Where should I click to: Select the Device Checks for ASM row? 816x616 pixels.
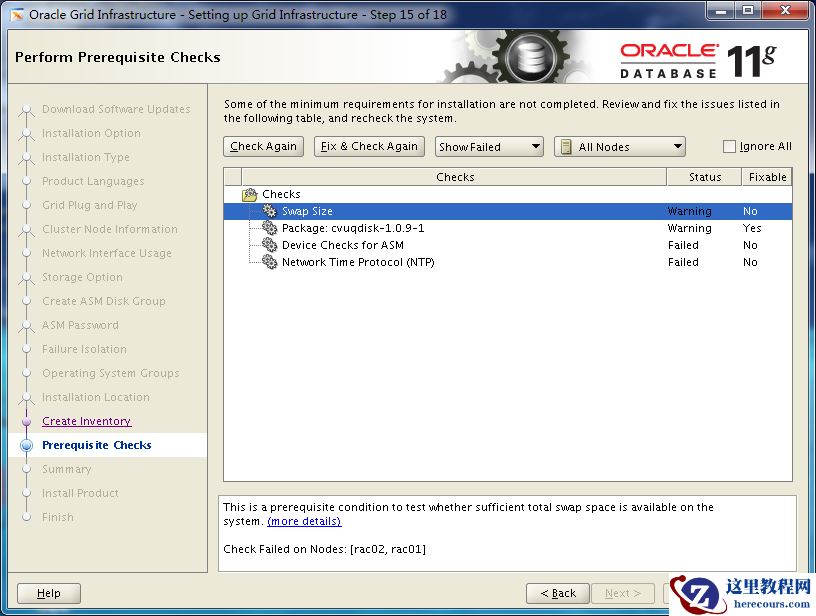508,245
